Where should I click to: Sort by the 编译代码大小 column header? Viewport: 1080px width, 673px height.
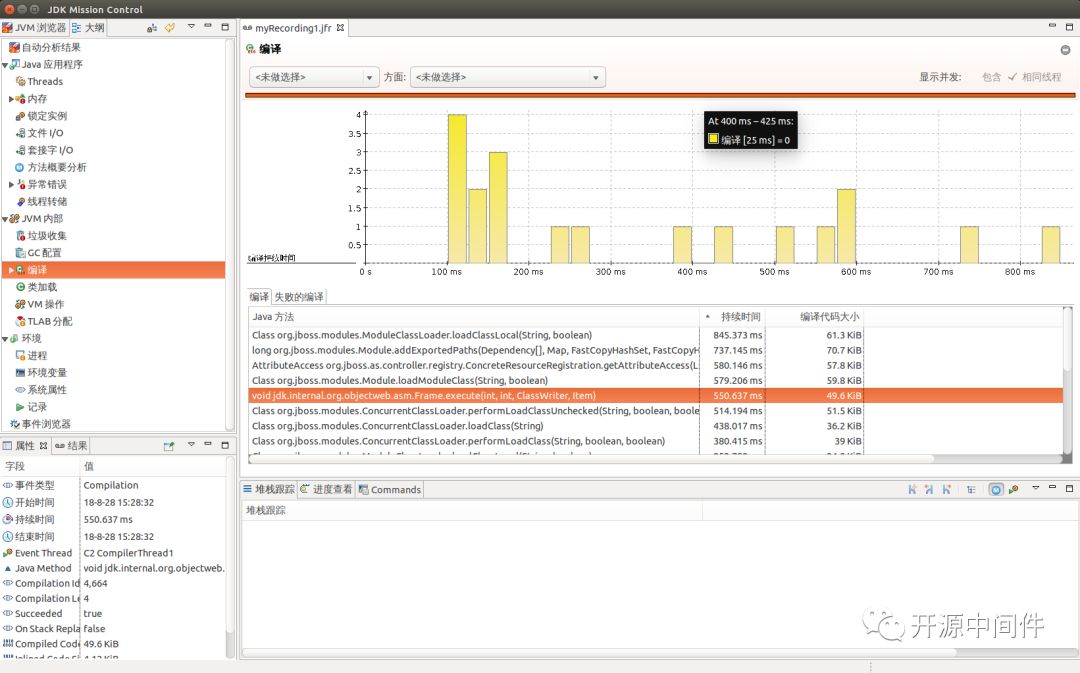click(x=815, y=317)
